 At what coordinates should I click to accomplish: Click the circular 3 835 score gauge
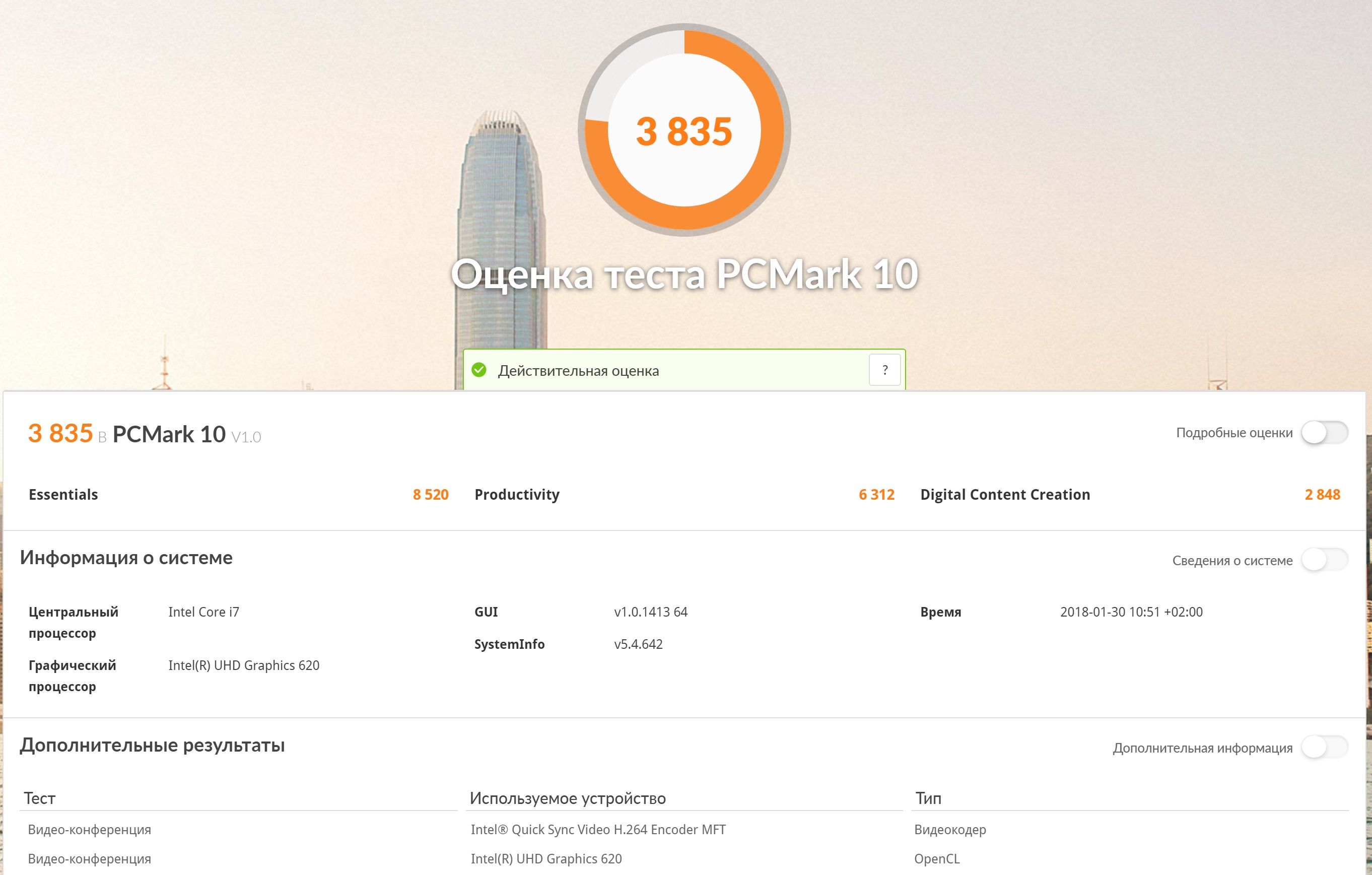[684, 130]
